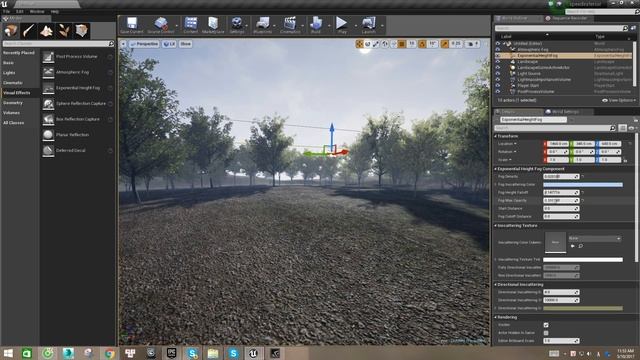Image resolution: width=640 pixels, height=360 pixels.
Task: Select the Box Reflection Capture item
Action: (77, 119)
